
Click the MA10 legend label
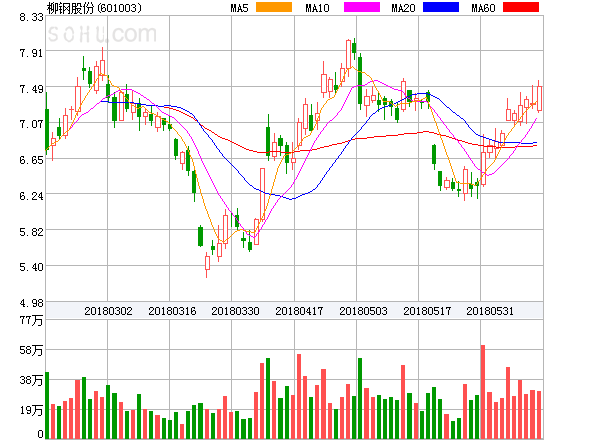click(317, 8)
